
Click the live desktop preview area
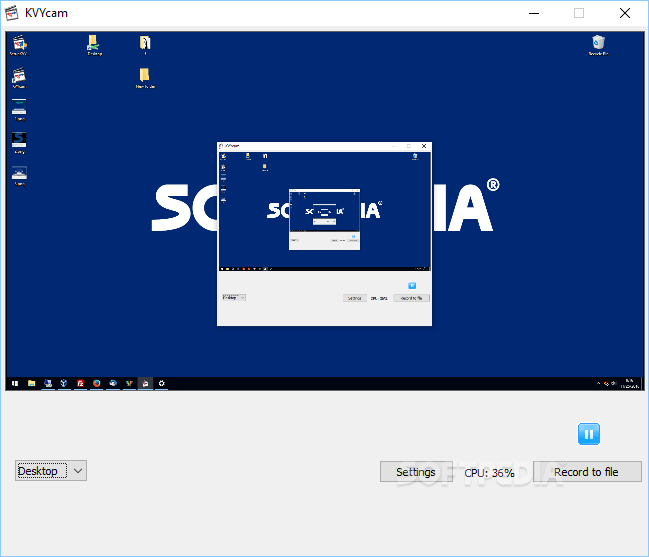coord(325,211)
